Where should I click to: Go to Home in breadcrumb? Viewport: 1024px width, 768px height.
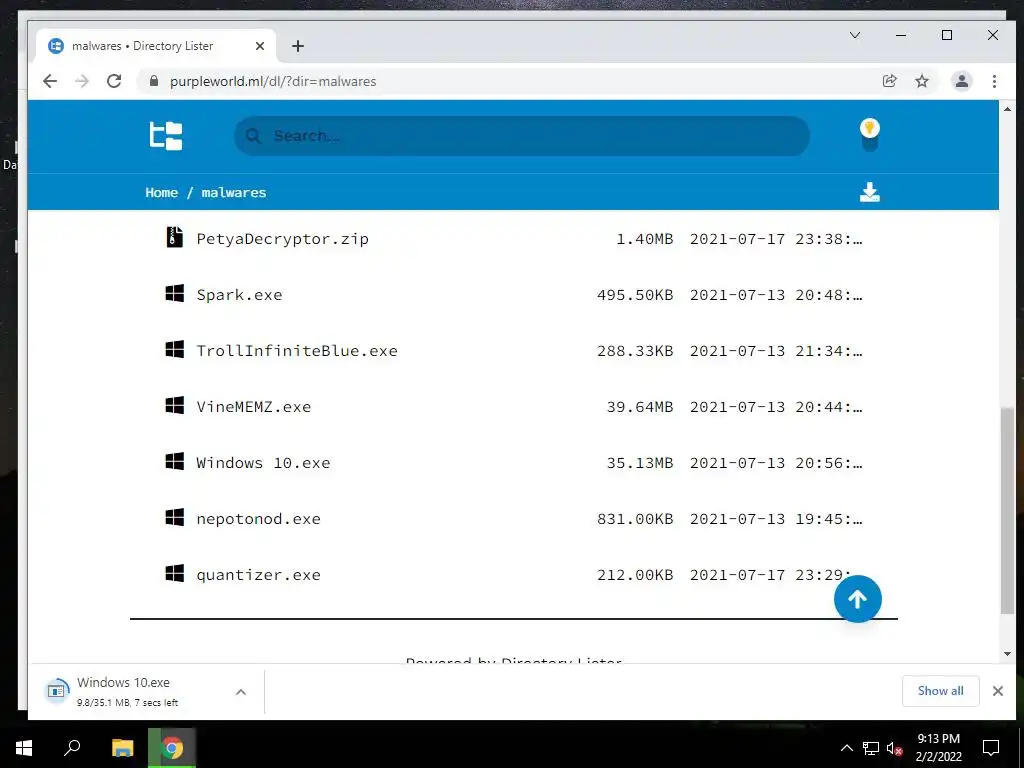point(161,193)
